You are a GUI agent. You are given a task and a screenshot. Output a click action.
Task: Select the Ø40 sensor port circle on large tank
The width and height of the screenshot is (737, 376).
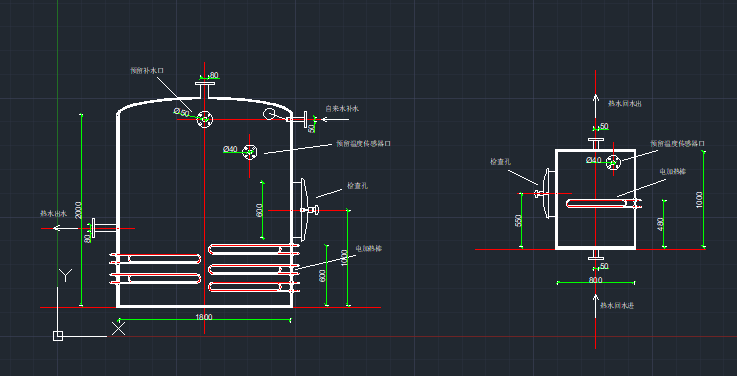(x=250, y=151)
